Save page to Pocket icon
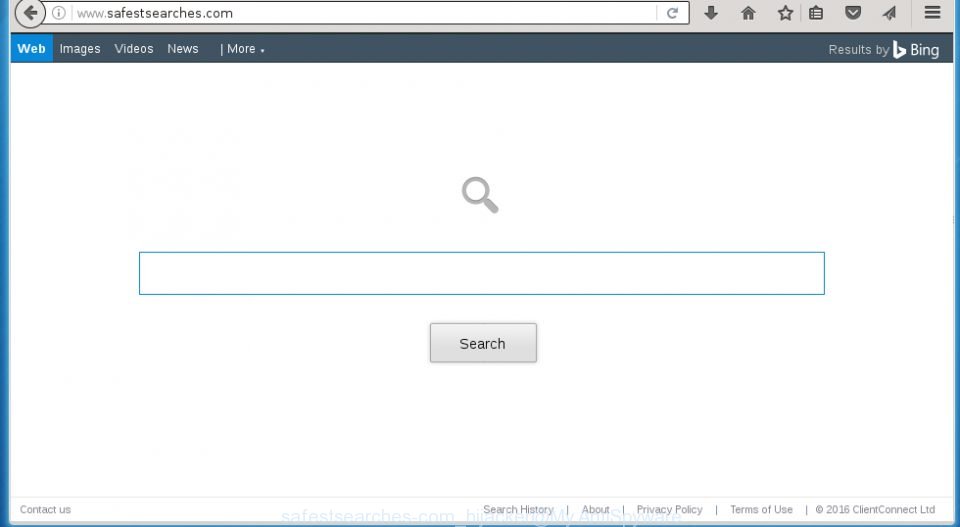 [x=853, y=12]
